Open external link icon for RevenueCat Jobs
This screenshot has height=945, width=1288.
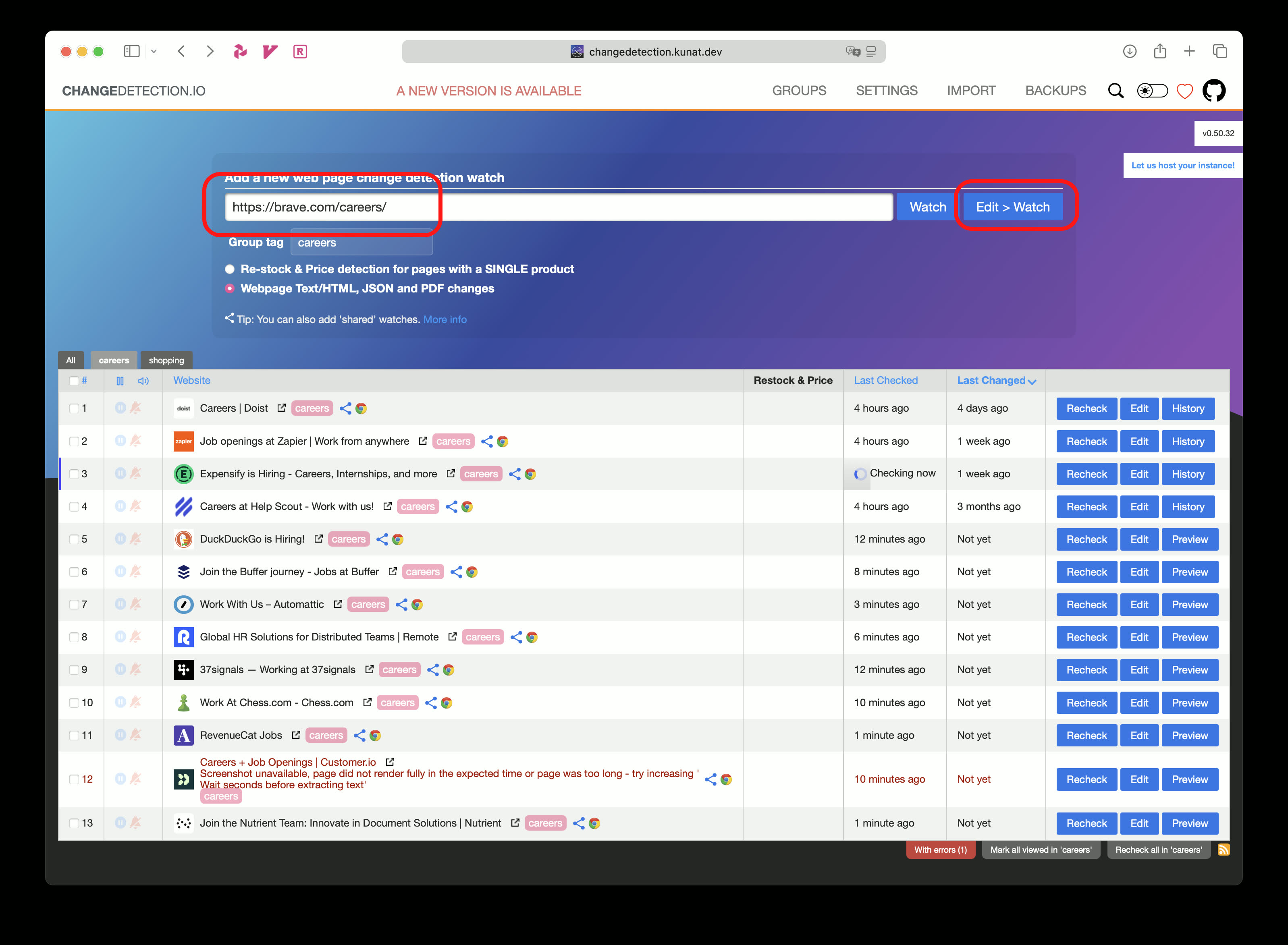point(296,735)
